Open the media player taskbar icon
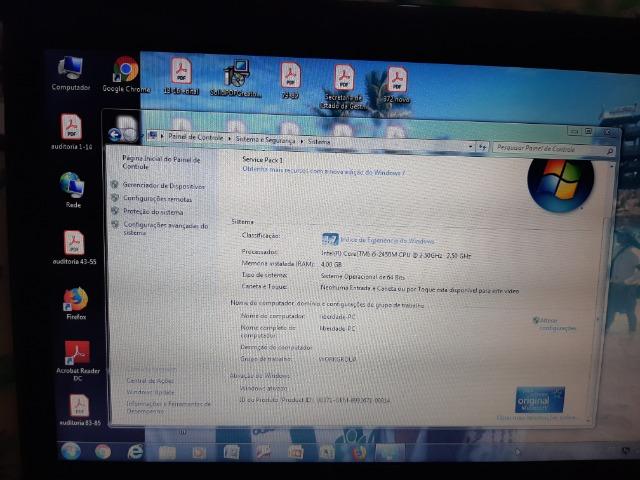640x480 pixels. (x=199, y=452)
